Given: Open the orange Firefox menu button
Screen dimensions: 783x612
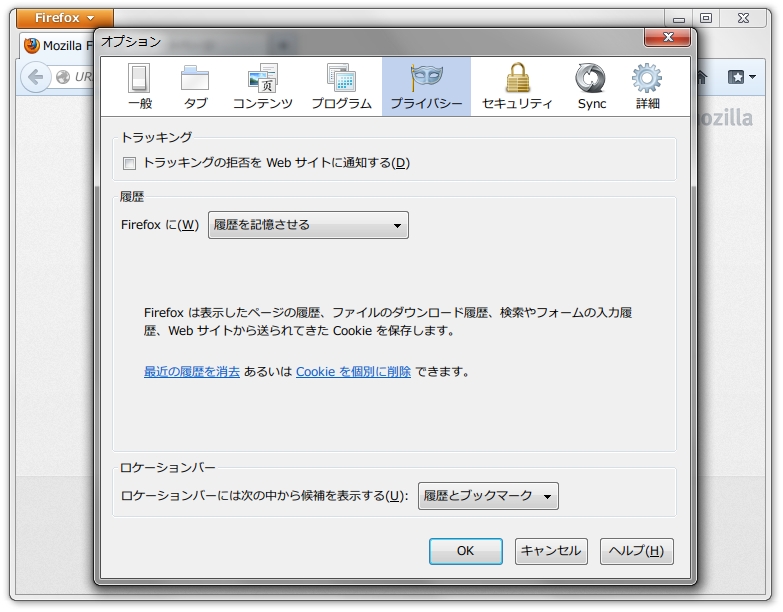Looking at the screenshot, I should click(x=64, y=18).
